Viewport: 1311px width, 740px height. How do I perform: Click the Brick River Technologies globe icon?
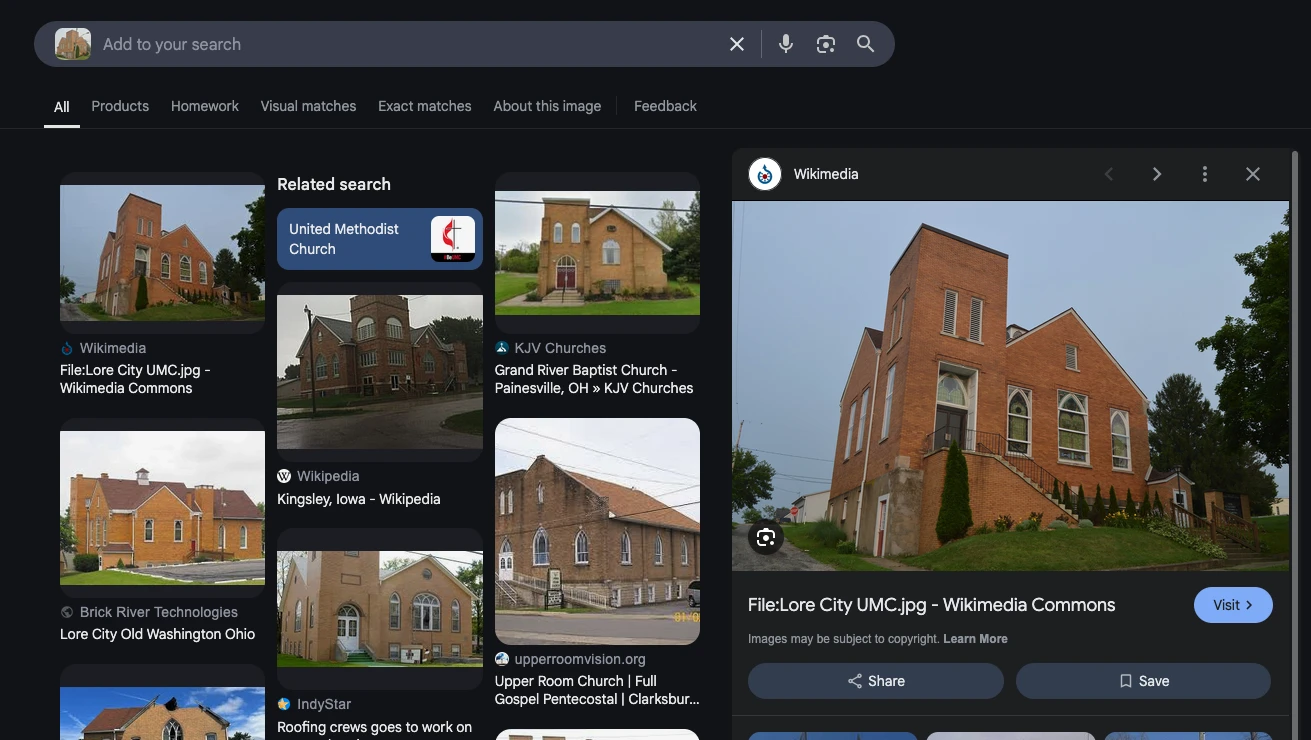[x=67, y=612]
